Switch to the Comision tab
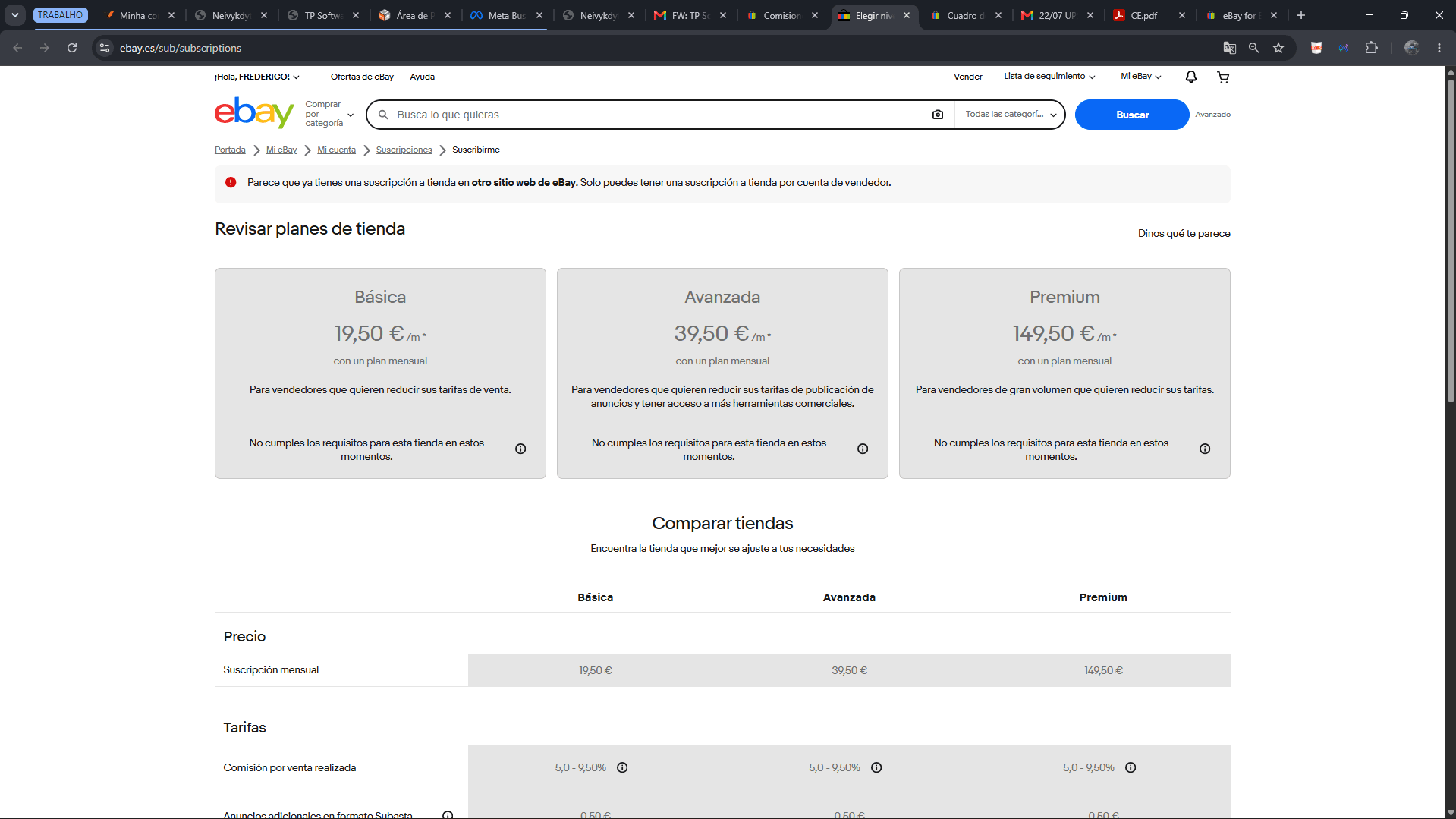Viewport: 1456px width, 819px height. coord(781,15)
